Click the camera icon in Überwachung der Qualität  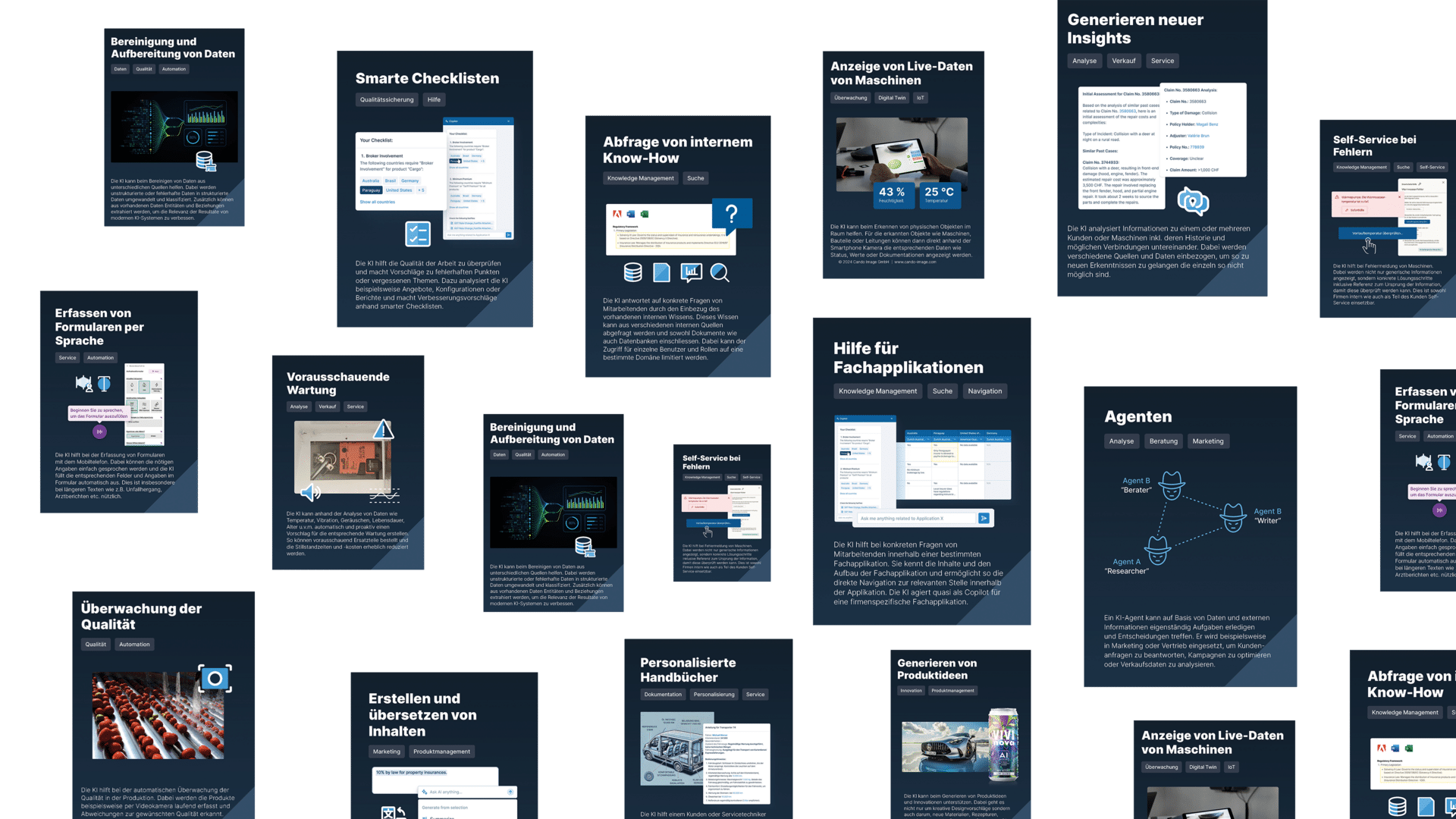pyautogui.click(x=215, y=678)
